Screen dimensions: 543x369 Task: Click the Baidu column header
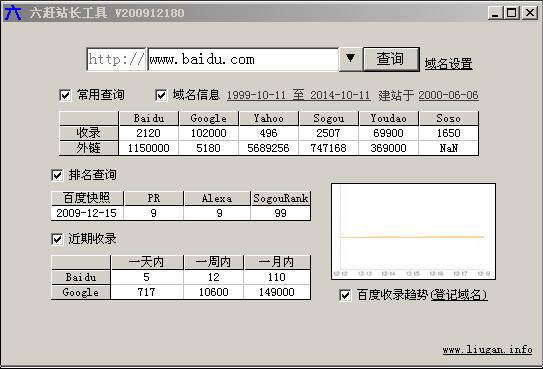click(149, 118)
